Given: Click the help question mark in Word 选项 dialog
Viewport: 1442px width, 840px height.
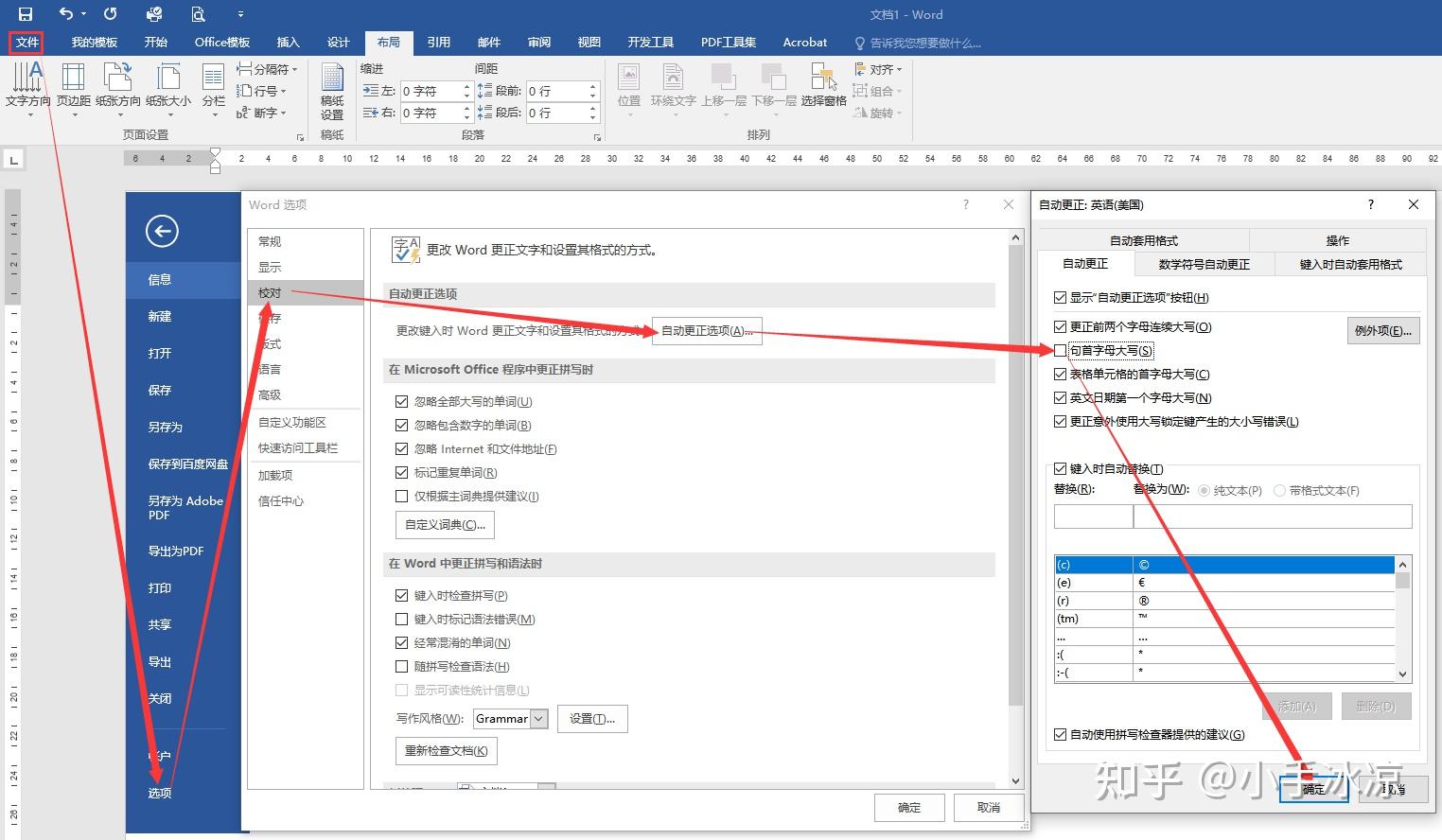Looking at the screenshot, I should pos(966,204).
